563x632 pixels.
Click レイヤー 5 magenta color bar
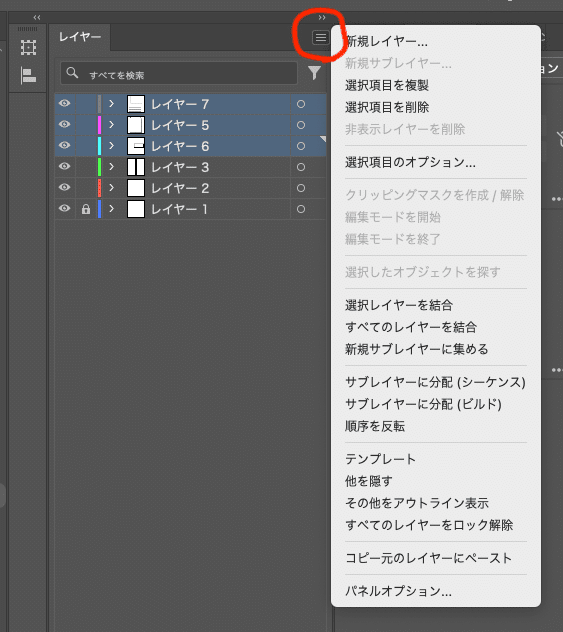tap(100, 125)
